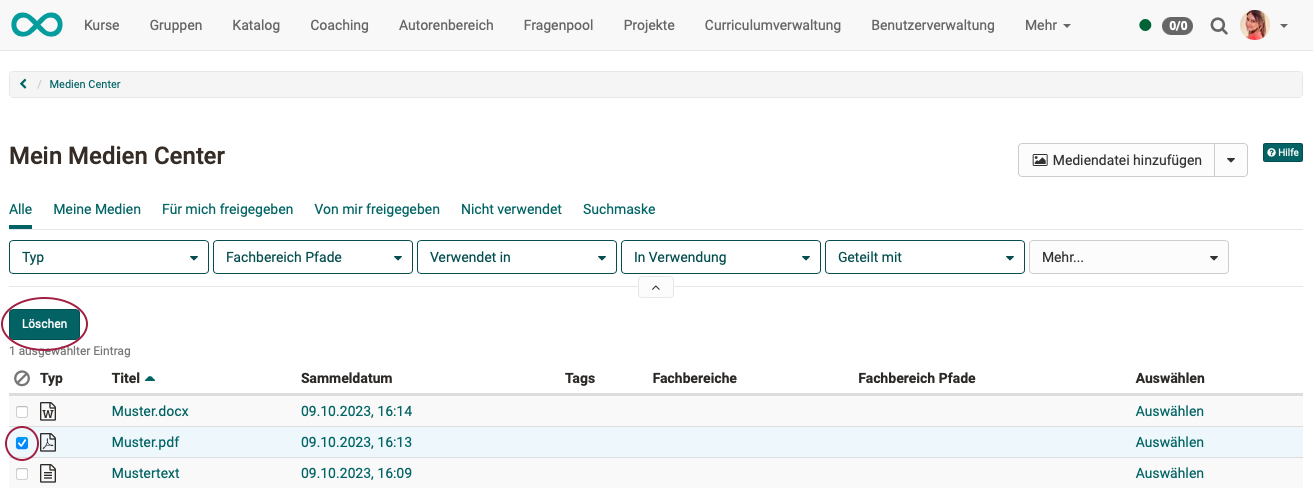The image size is (1313, 504).
Task: Open dropdown arrow beside Mediendatei hinzufügen
Action: [1231, 160]
